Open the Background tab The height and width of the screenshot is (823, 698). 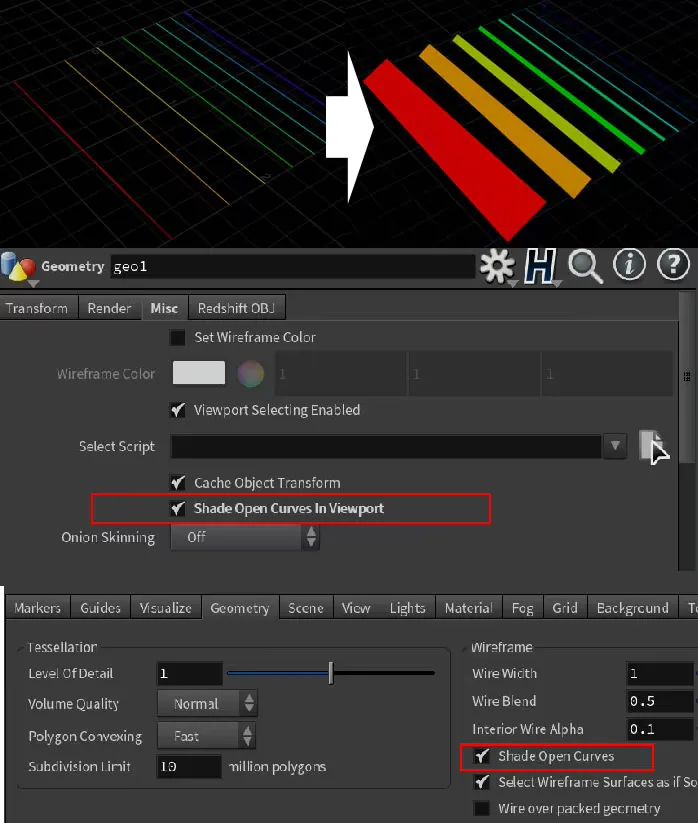click(x=632, y=608)
